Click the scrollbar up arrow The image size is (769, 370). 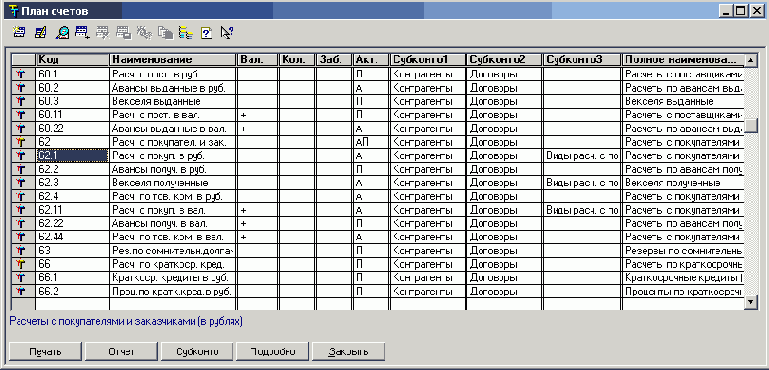point(751,60)
